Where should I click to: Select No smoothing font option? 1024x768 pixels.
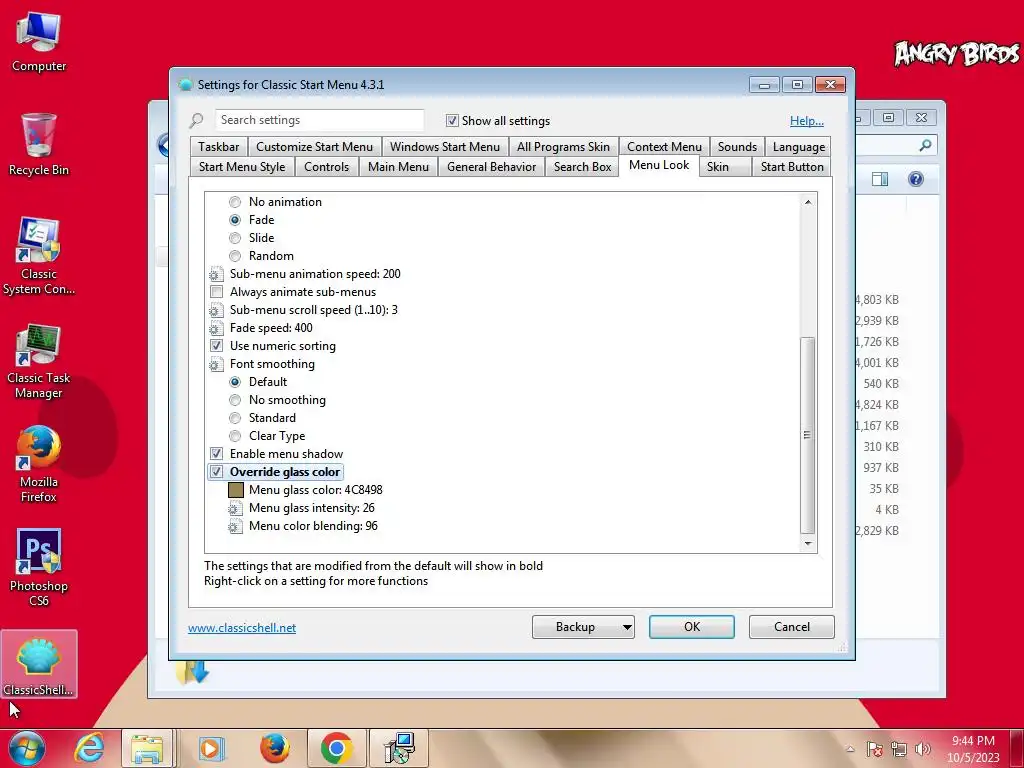tap(235, 400)
